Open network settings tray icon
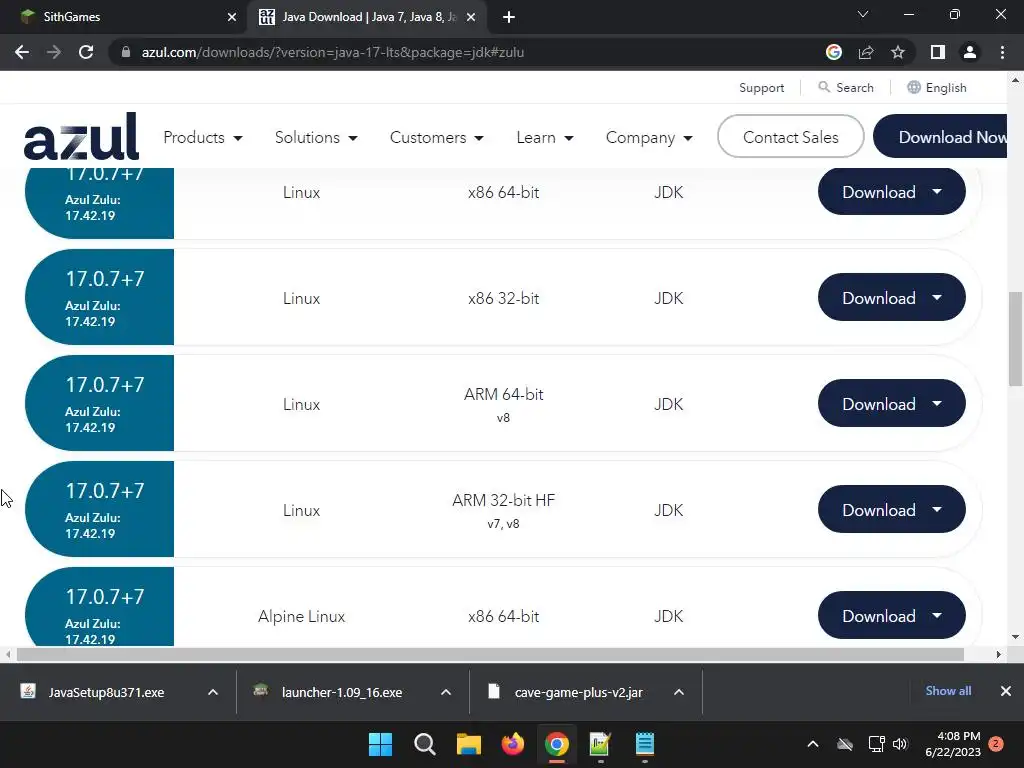 [876, 744]
